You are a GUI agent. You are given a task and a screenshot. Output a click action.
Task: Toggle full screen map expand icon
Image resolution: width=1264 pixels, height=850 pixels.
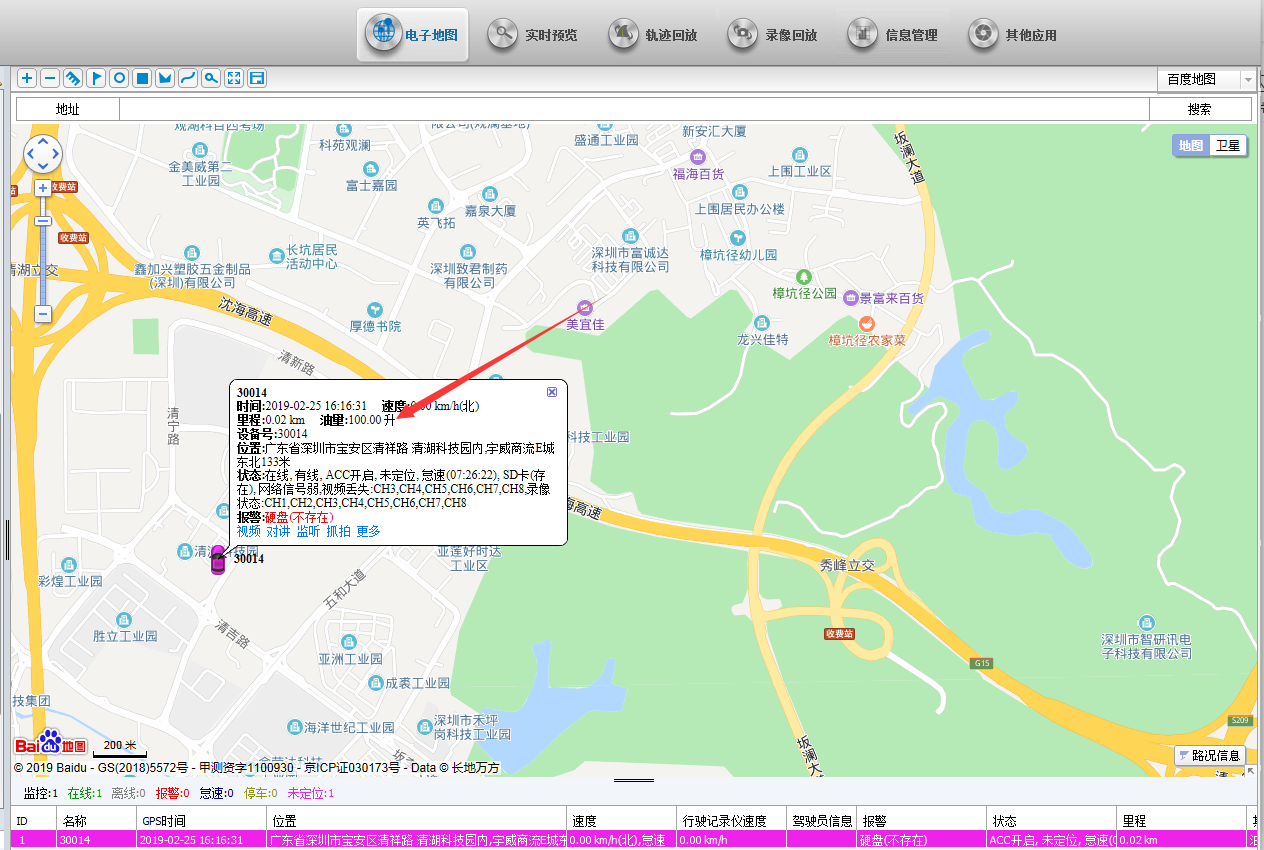233,78
